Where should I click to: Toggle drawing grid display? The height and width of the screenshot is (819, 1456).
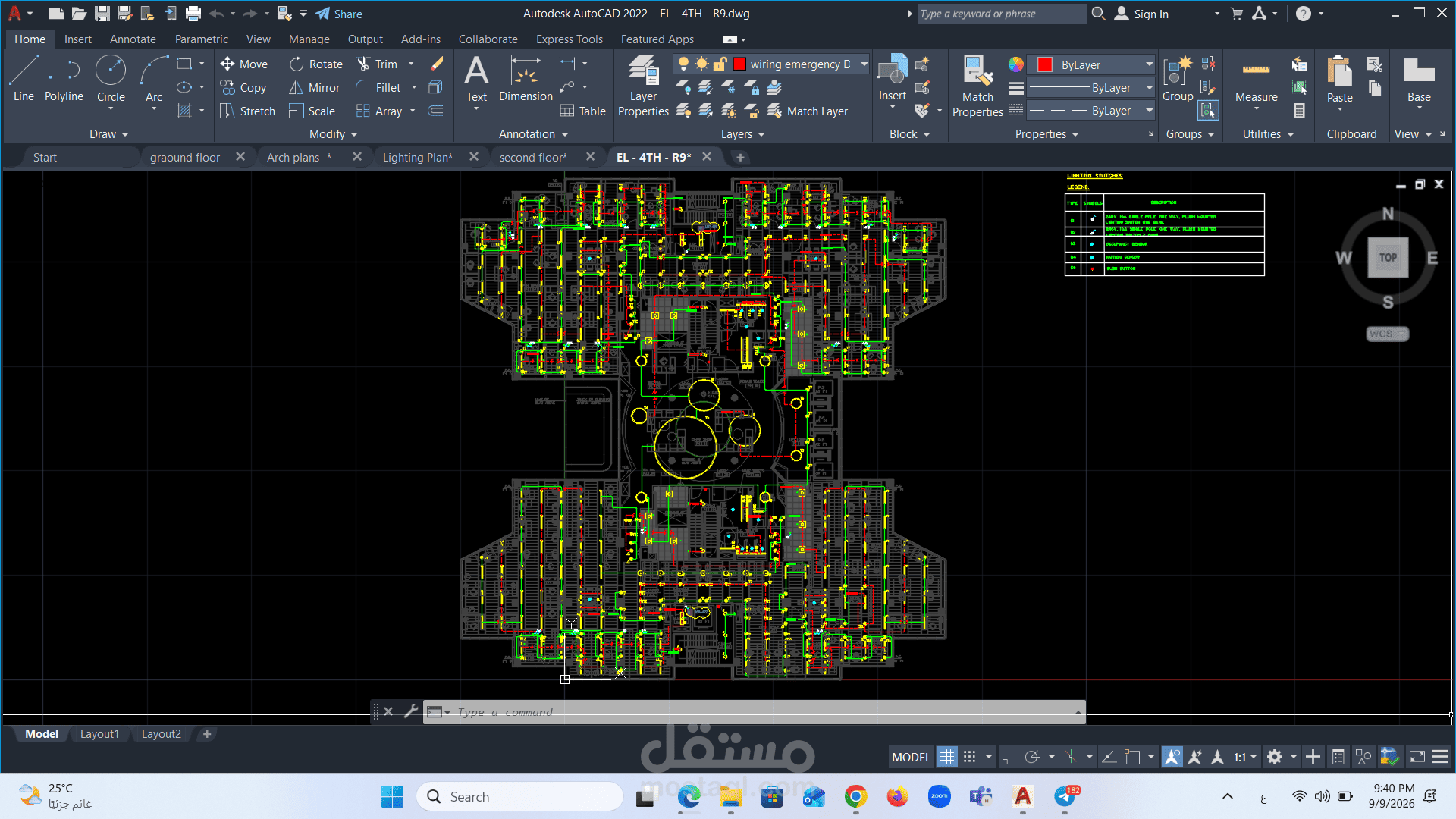tap(946, 757)
